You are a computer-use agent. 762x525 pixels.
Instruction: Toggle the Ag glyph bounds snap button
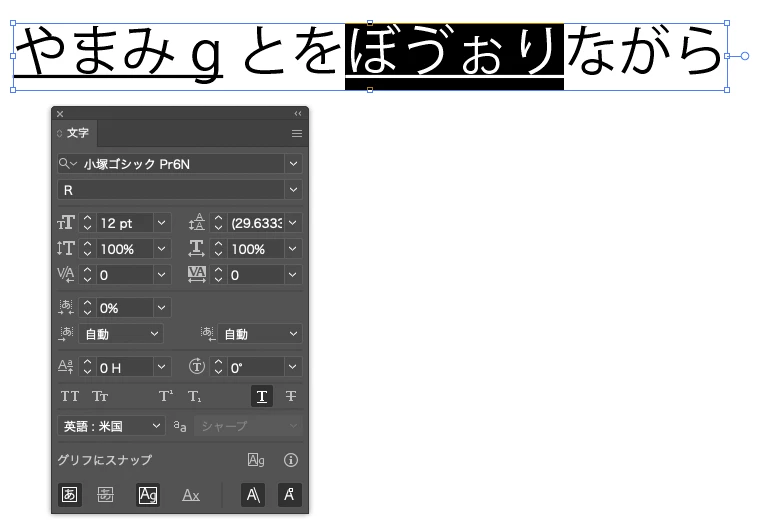point(148,495)
